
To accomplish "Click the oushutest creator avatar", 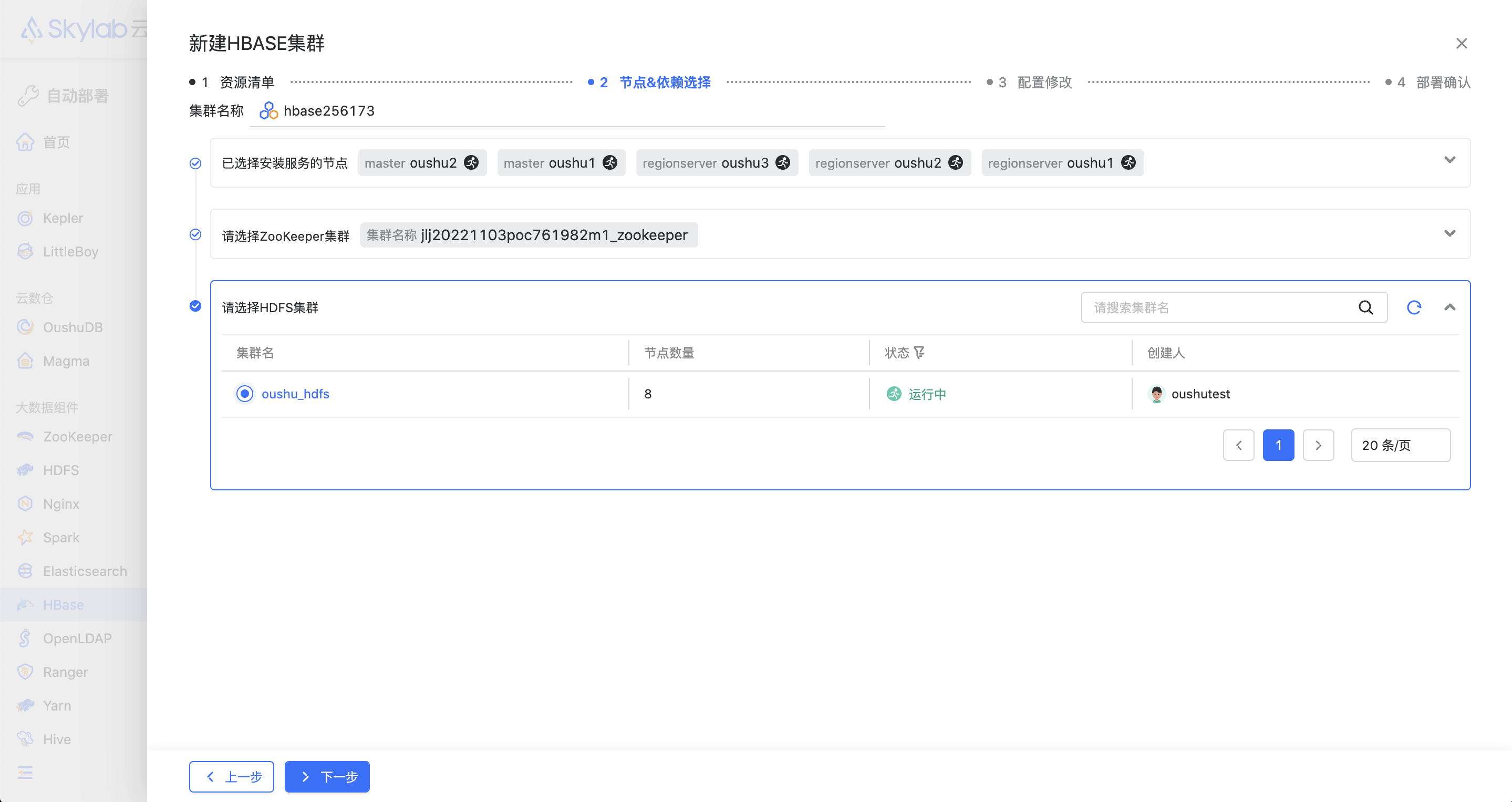I will pyautogui.click(x=1156, y=394).
